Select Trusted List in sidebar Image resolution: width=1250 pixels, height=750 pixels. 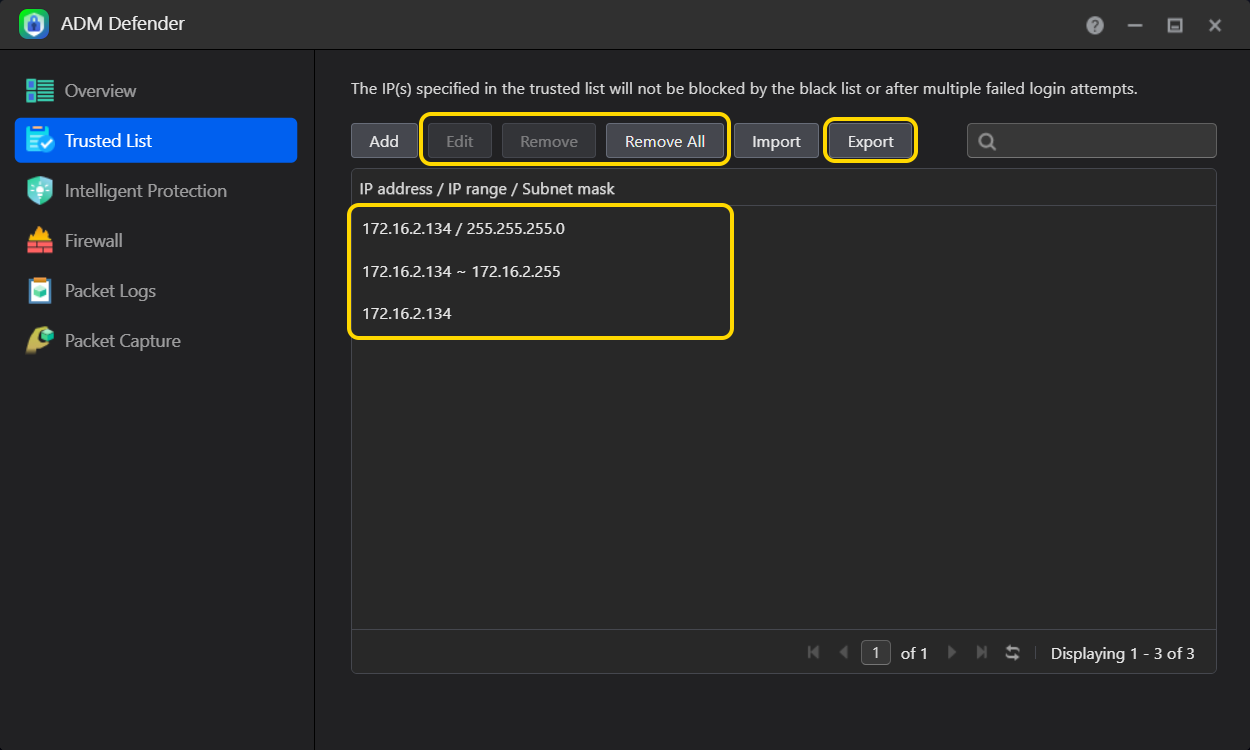pos(156,140)
